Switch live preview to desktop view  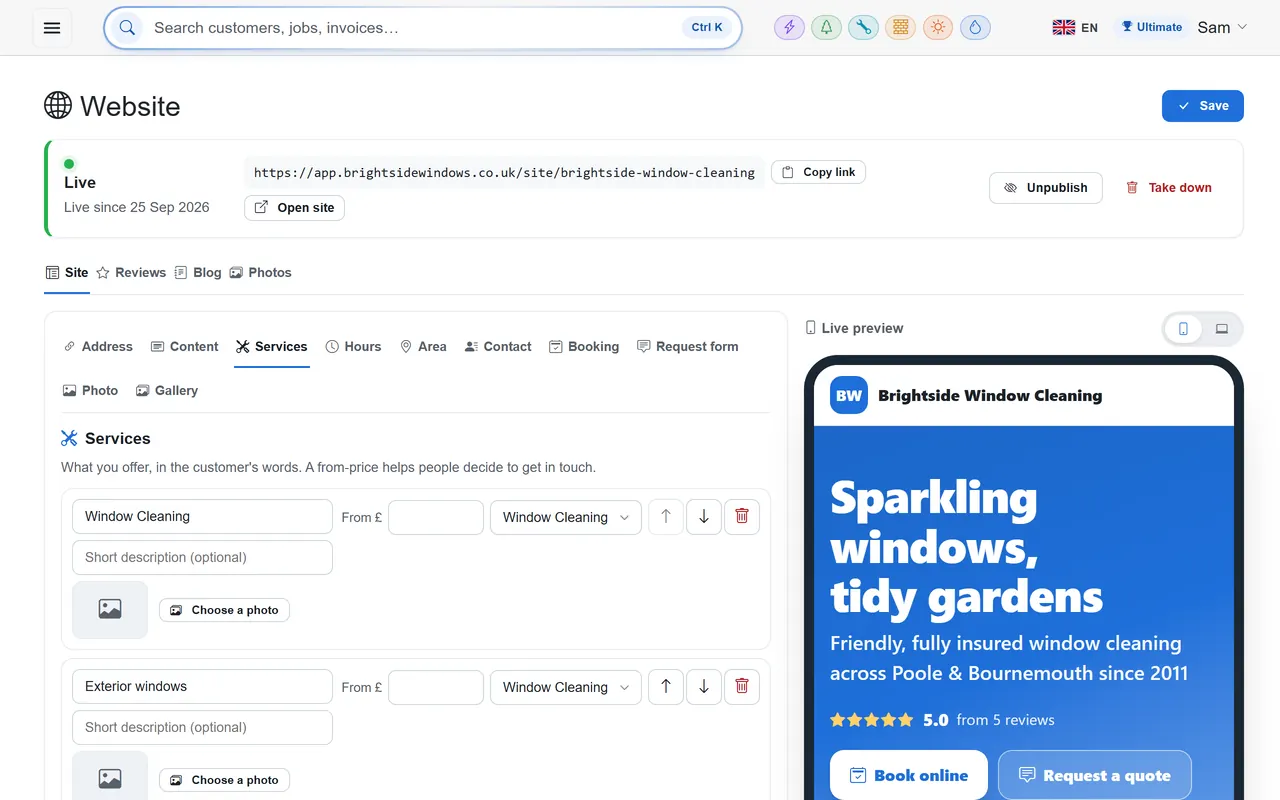pyautogui.click(x=1222, y=328)
